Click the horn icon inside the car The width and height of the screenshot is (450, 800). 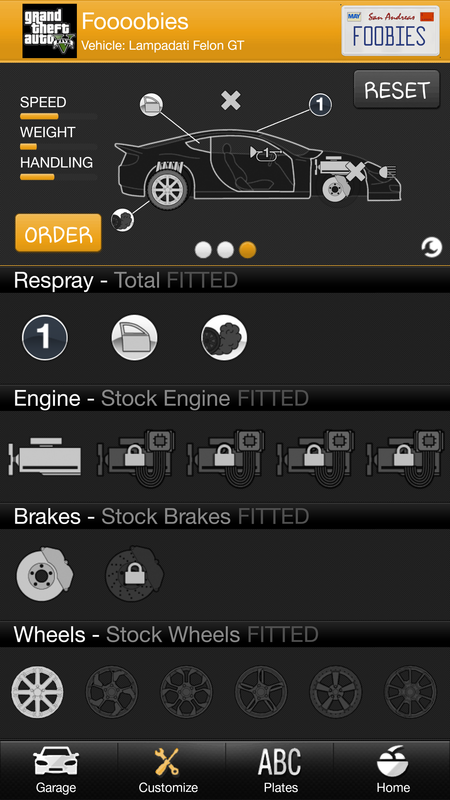point(266,152)
